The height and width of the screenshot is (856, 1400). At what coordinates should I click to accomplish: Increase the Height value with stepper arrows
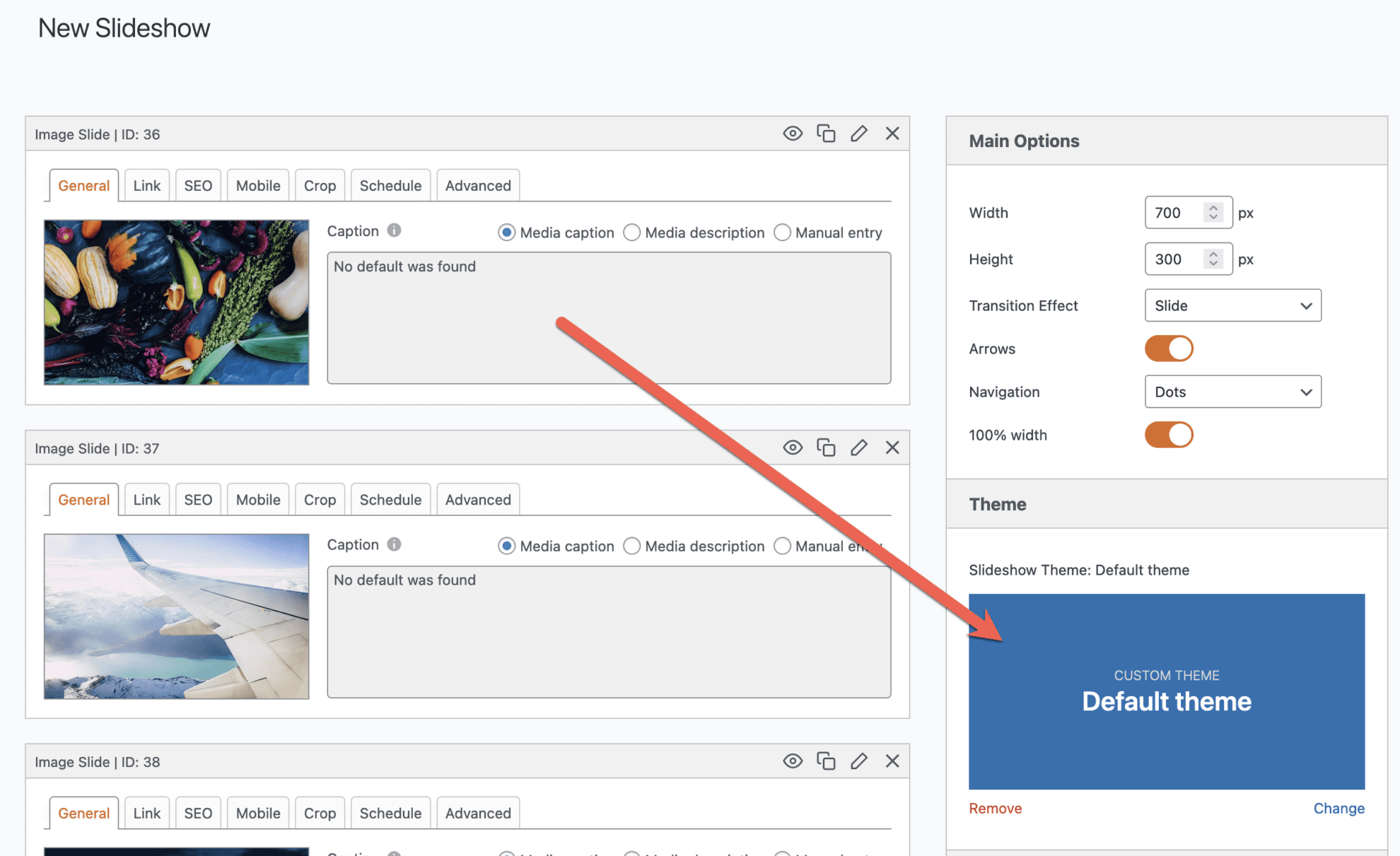coord(1213,254)
